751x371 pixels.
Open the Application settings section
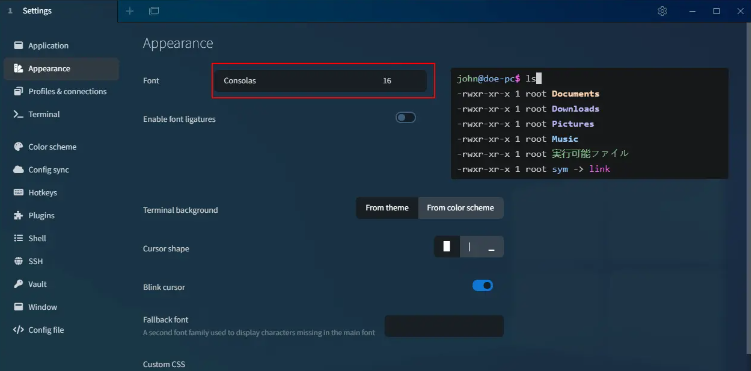point(61,45)
